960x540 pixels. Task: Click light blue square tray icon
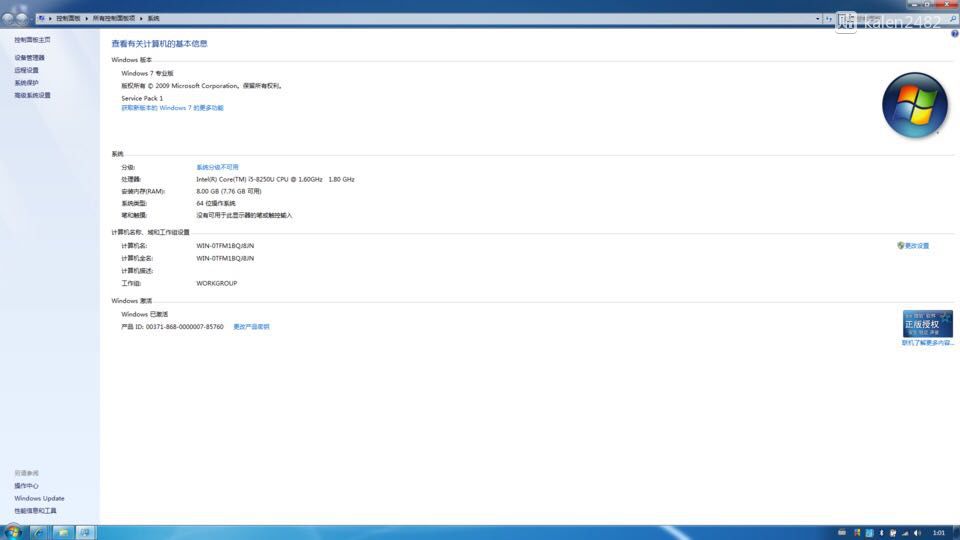pos(869,533)
